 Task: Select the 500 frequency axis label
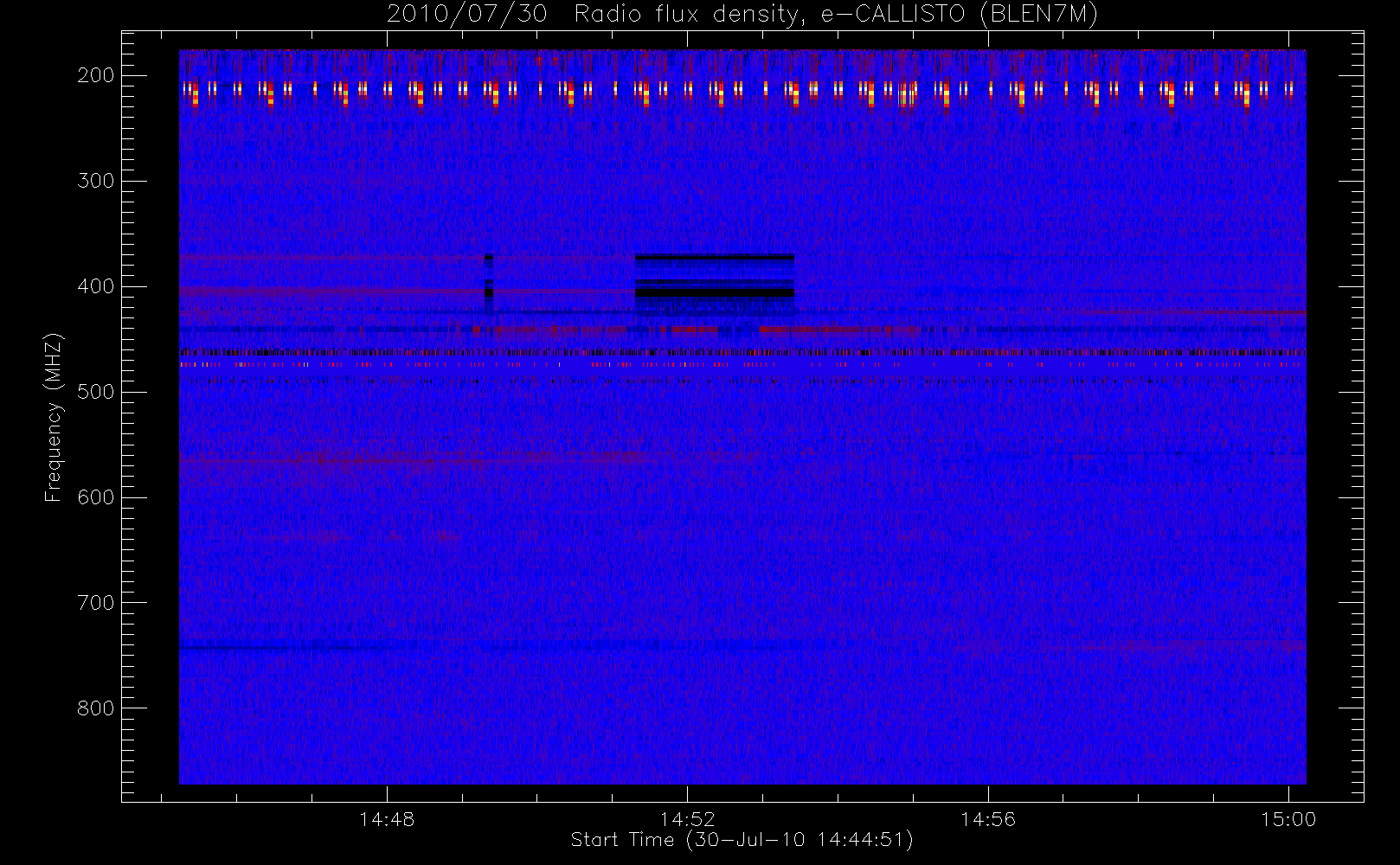click(96, 392)
